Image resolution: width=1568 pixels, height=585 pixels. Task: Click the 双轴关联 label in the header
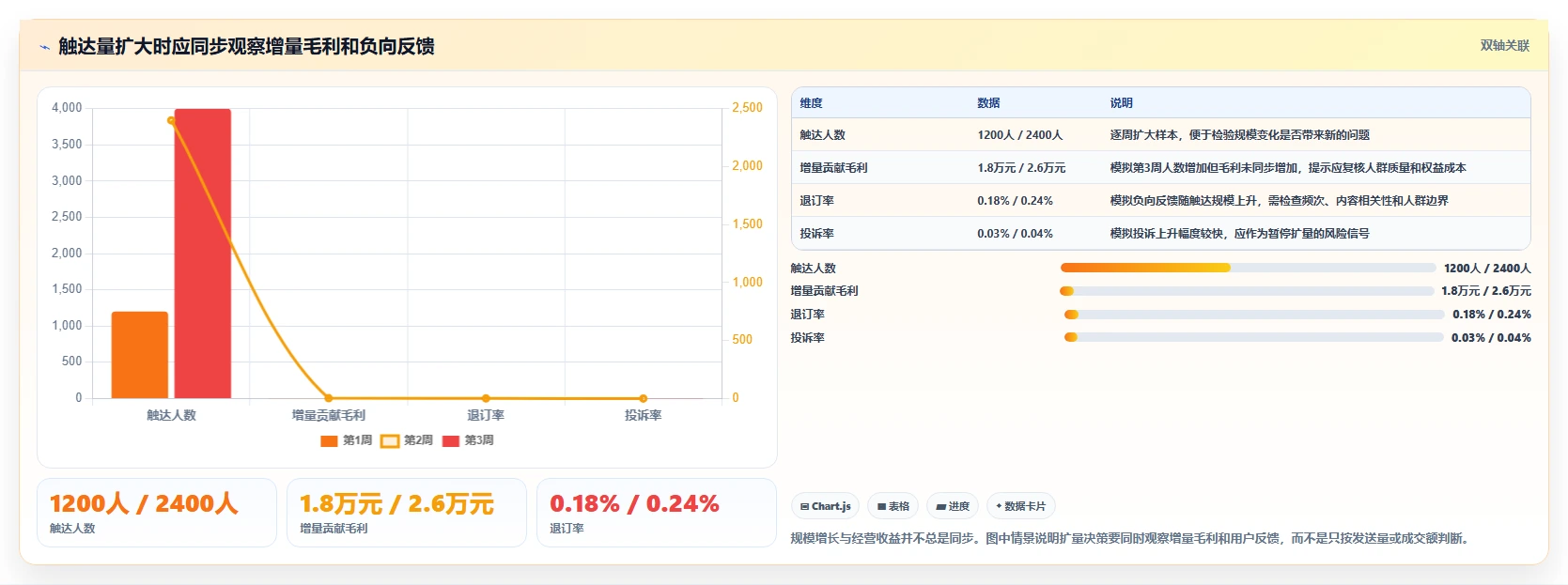1504,46
